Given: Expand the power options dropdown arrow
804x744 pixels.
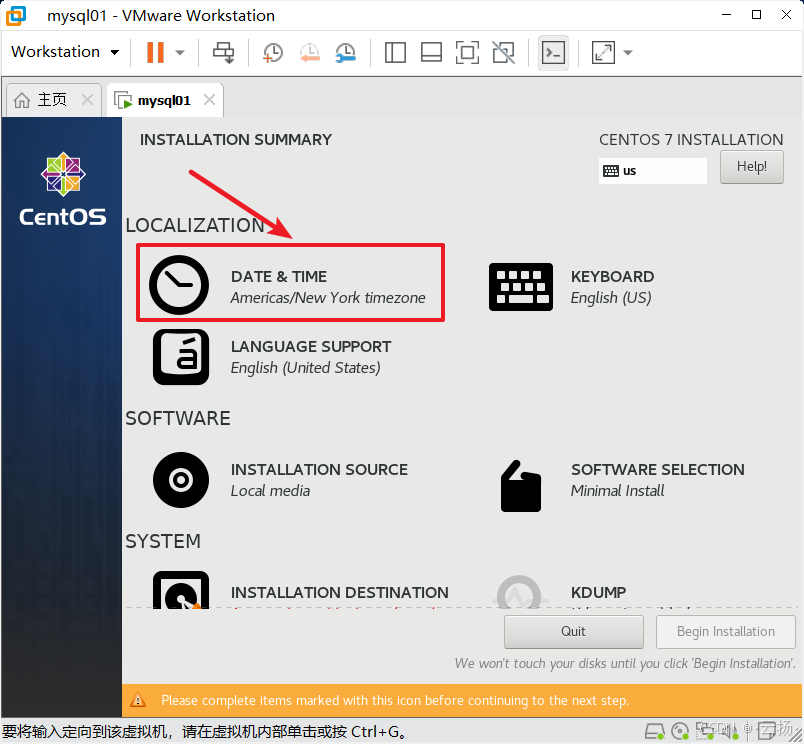Looking at the screenshot, I should 179,52.
